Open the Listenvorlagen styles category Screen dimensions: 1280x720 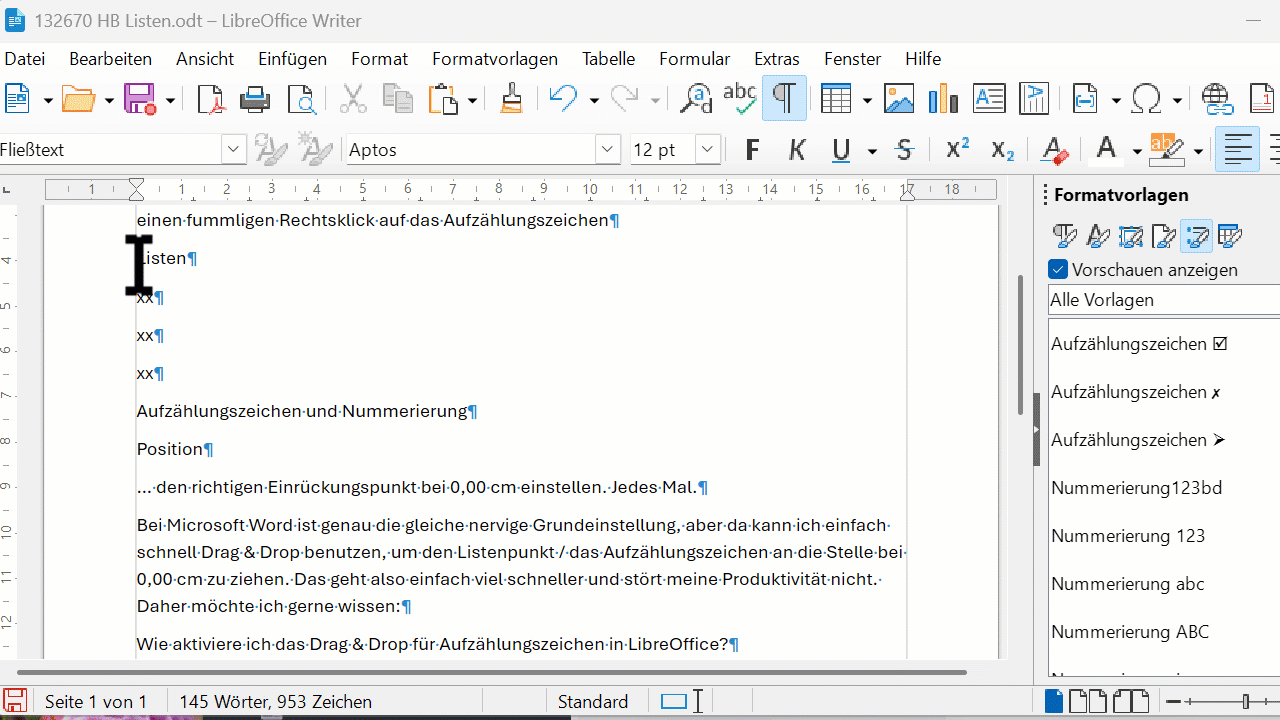click(x=1196, y=235)
